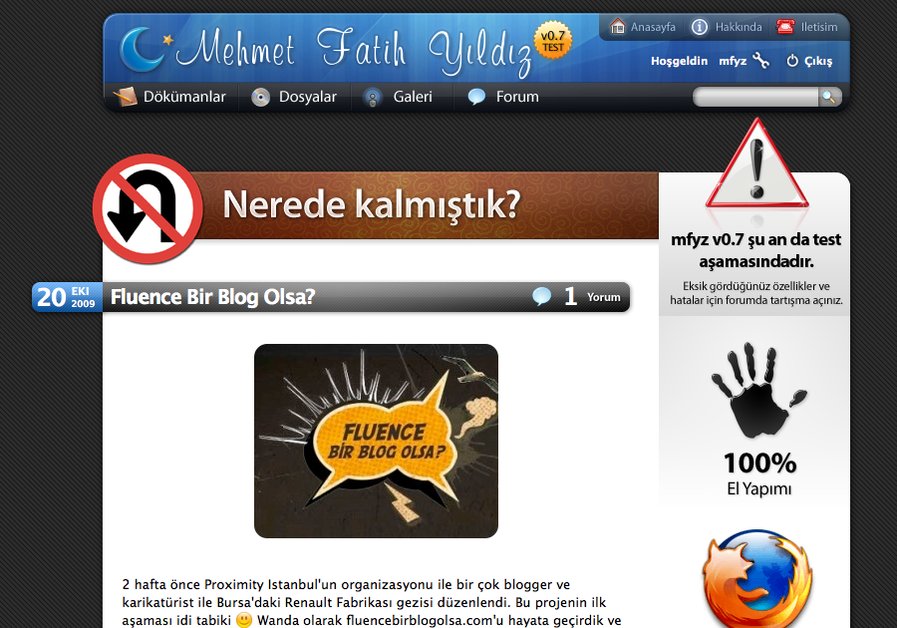Click the Anasayfa home icon
The image size is (897, 628).
[618, 26]
